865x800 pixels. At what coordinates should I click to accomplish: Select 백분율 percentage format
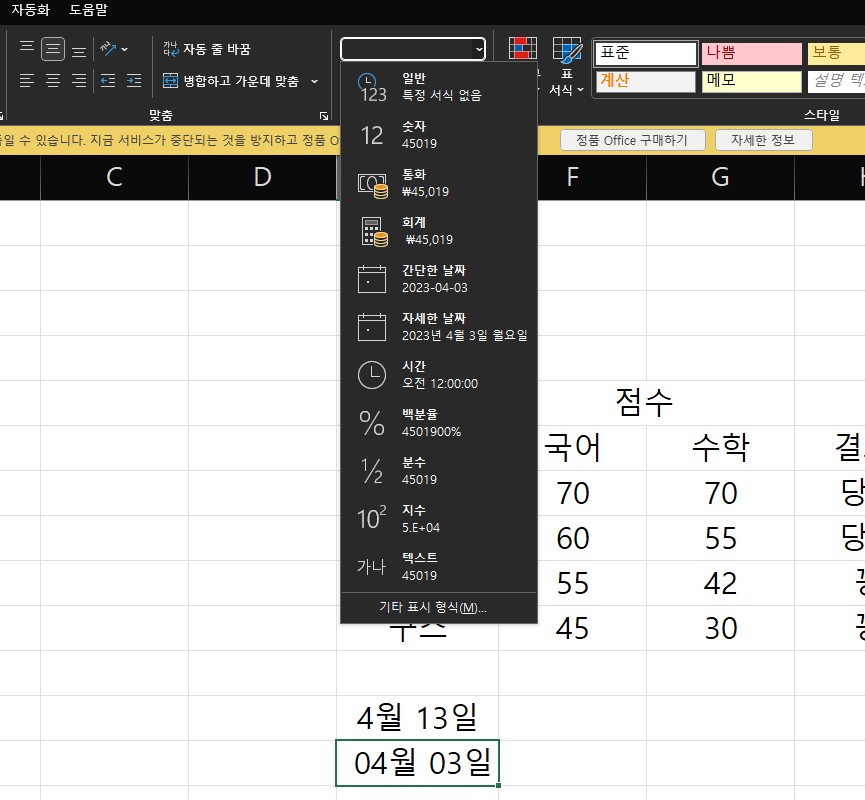[439, 423]
